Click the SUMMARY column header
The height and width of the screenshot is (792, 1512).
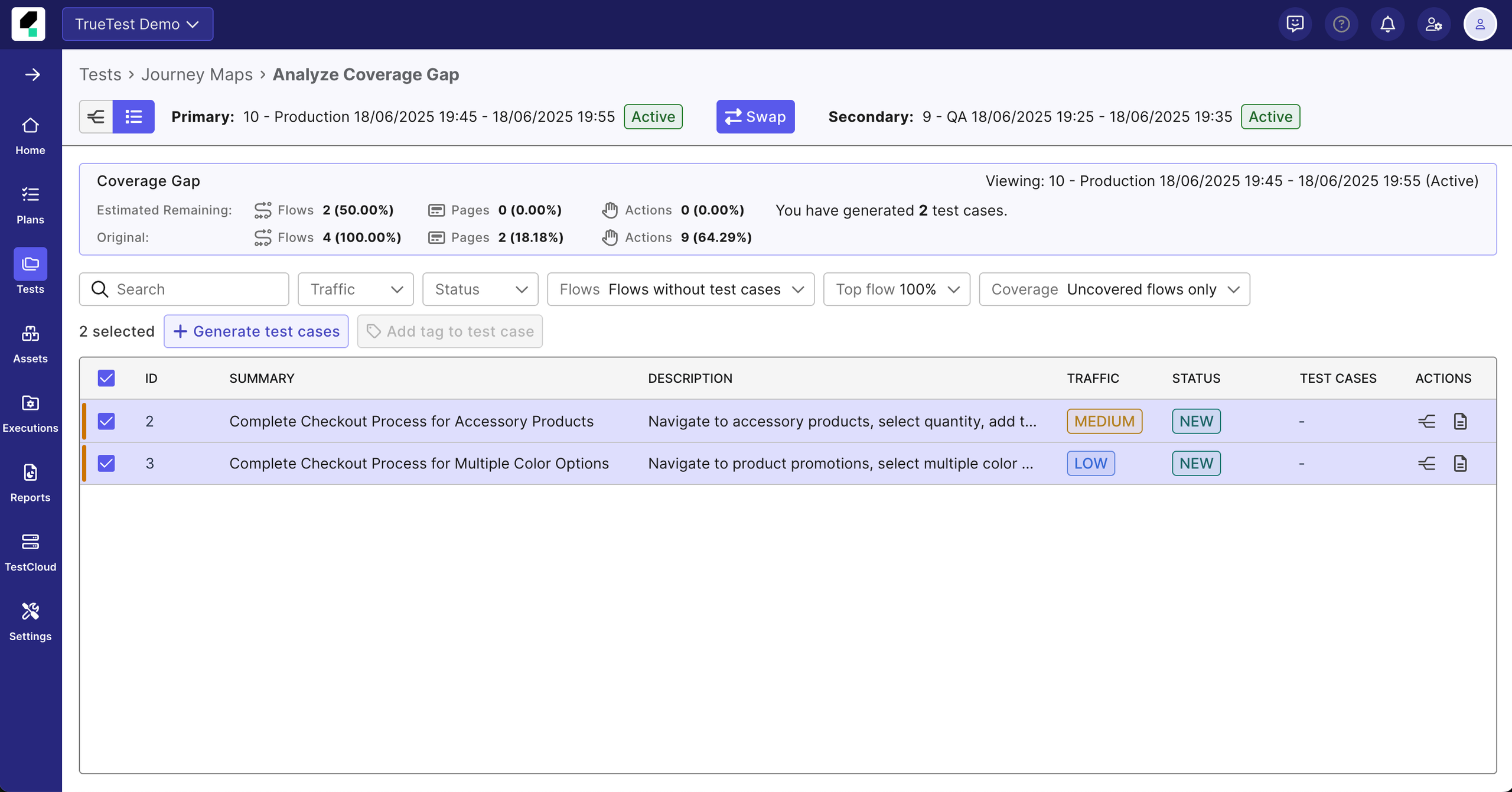click(262, 378)
